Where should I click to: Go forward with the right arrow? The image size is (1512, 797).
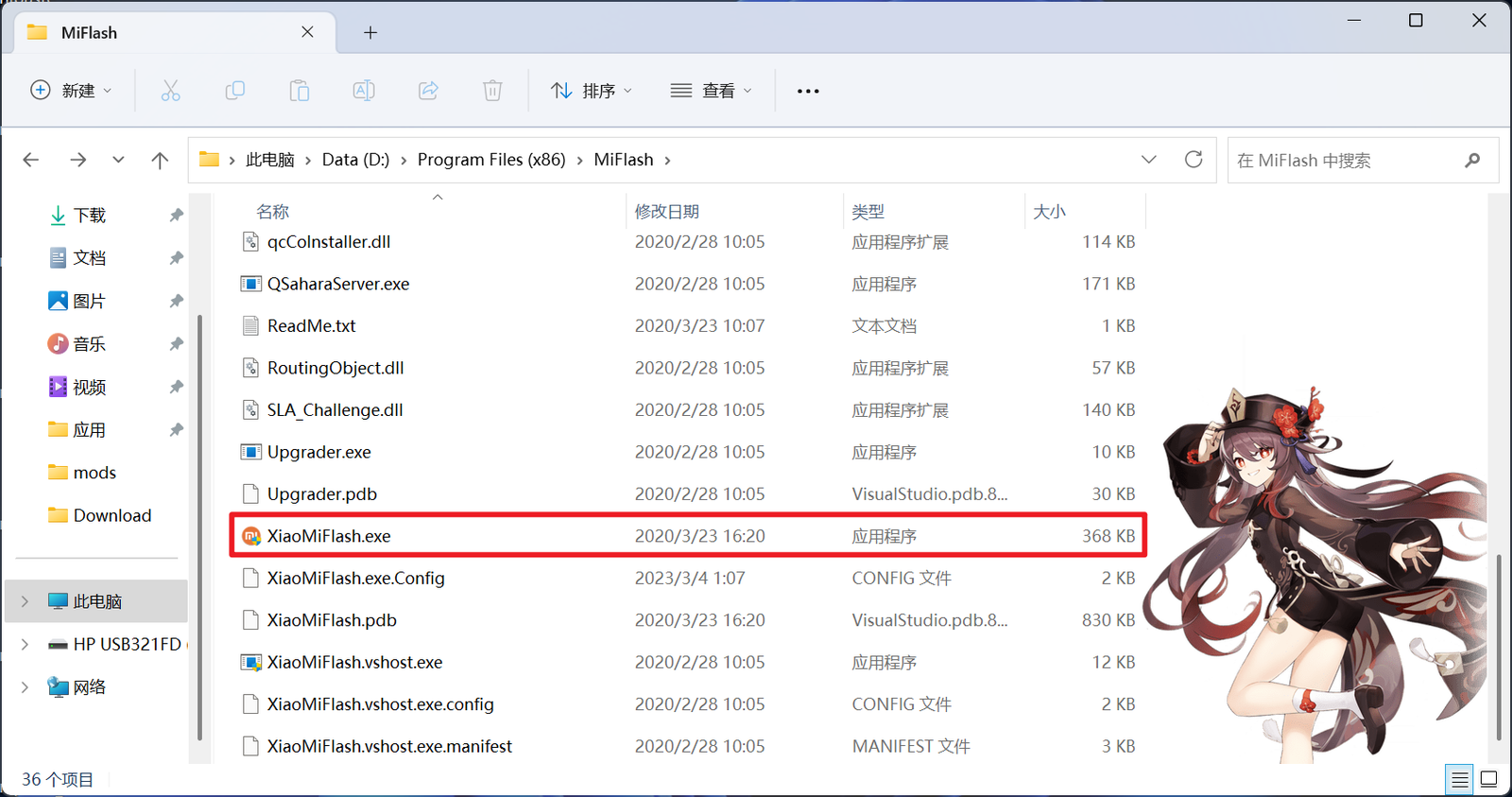click(77, 160)
